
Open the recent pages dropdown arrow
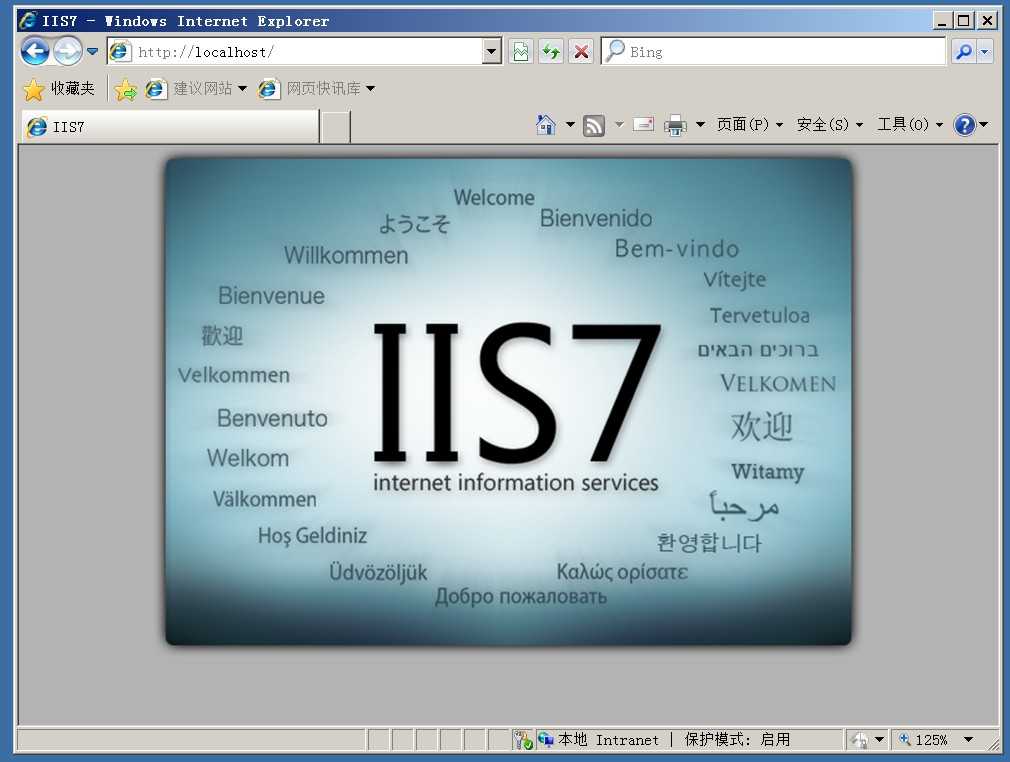click(93, 52)
